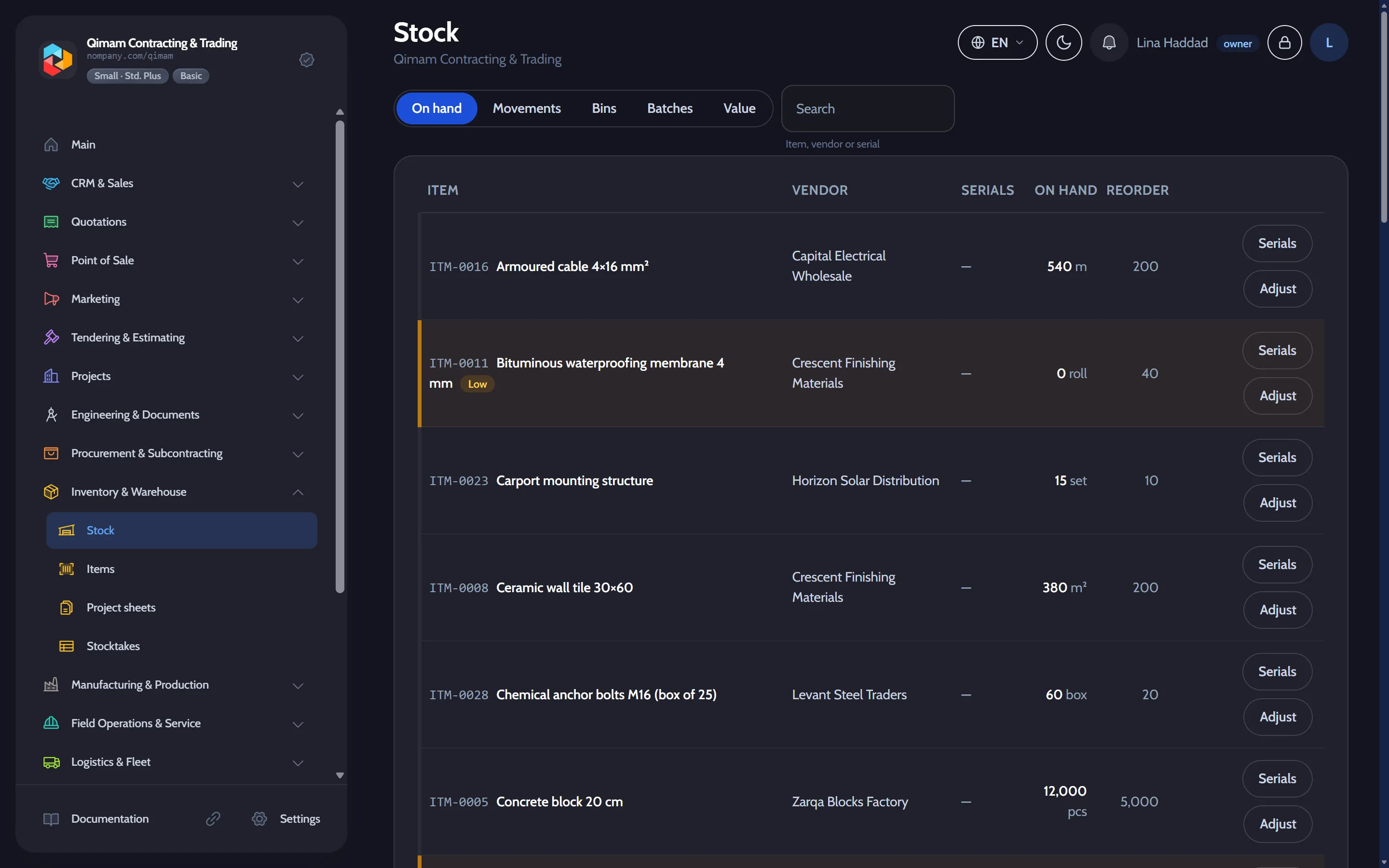Click the ITM-0023 item code
The height and width of the screenshot is (868, 1389).
point(459,480)
